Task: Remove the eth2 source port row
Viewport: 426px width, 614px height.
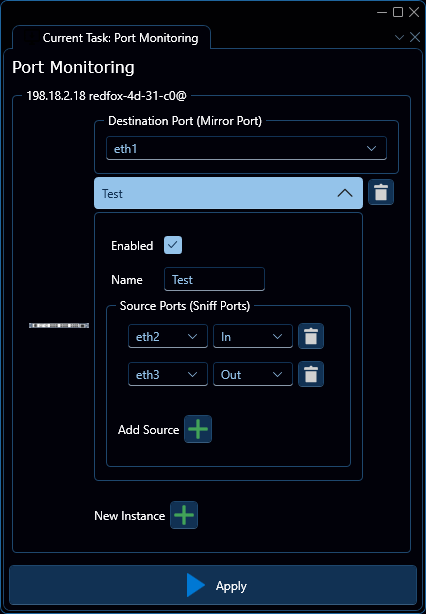Action: click(311, 336)
